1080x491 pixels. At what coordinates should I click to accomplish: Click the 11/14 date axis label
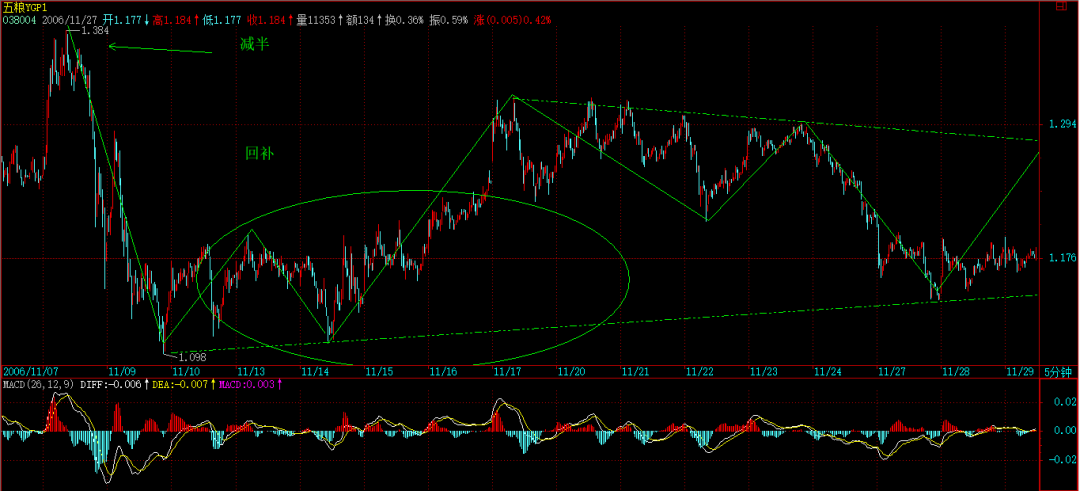[x=315, y=371]
